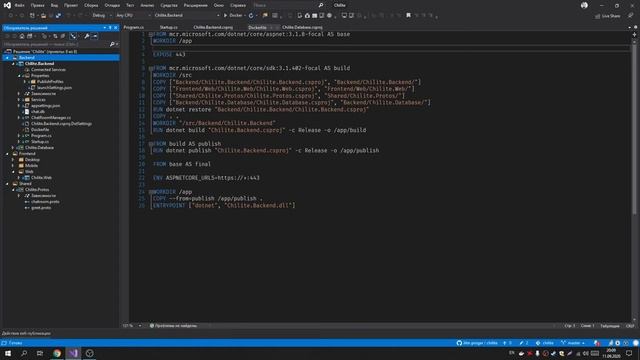Image resolution: width=640 pixels, height=360 pixels.
Task: Open Chrome from the taskbar
Action: 57,353
